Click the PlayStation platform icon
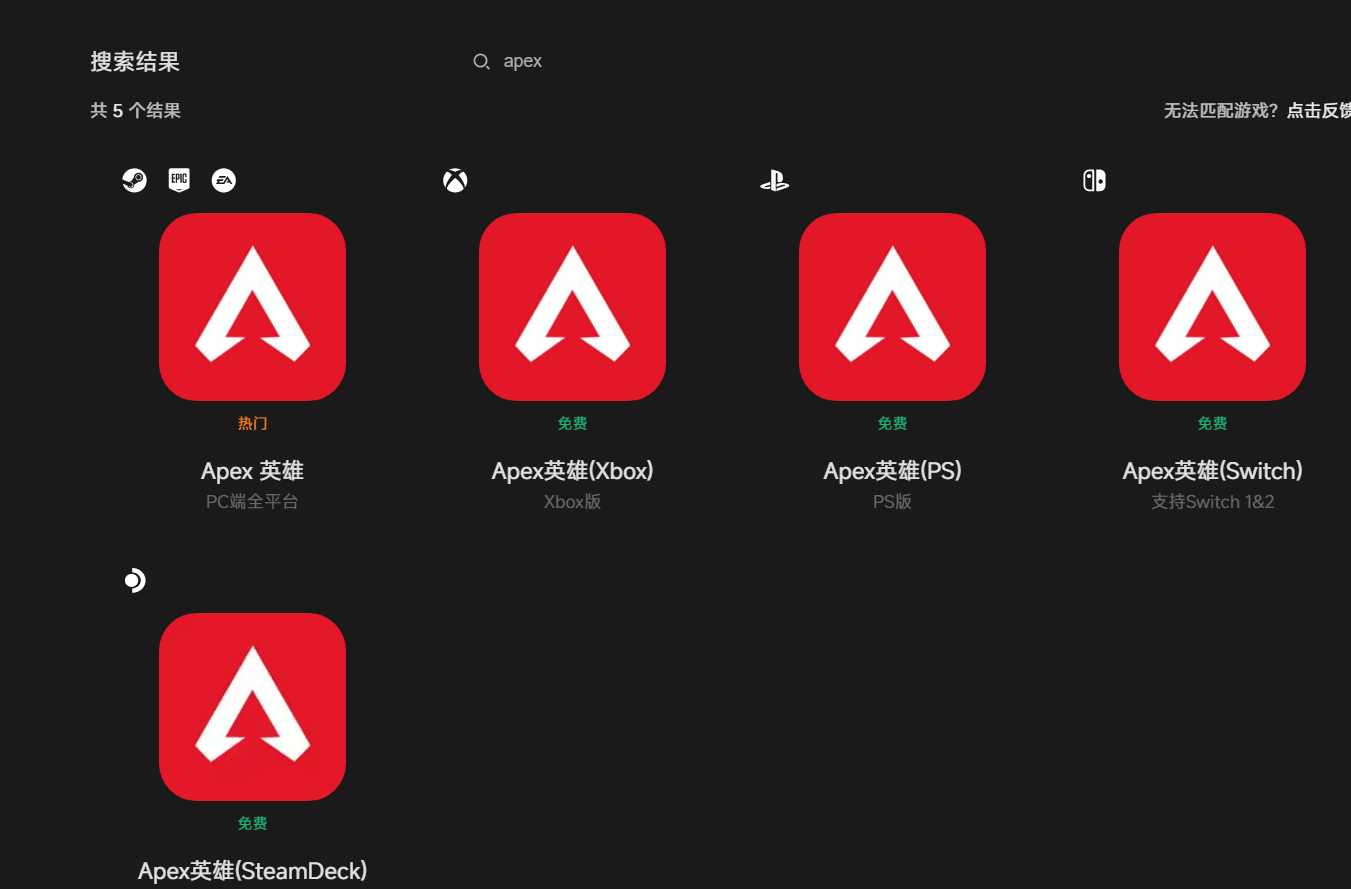This screenshot has width=1351, height=889. (x=774, y=181)
